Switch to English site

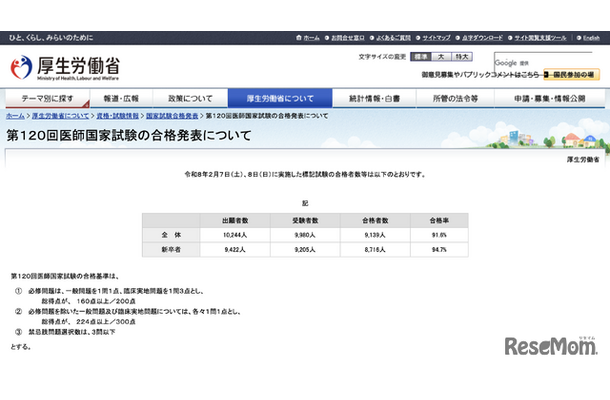coord(591,38)
